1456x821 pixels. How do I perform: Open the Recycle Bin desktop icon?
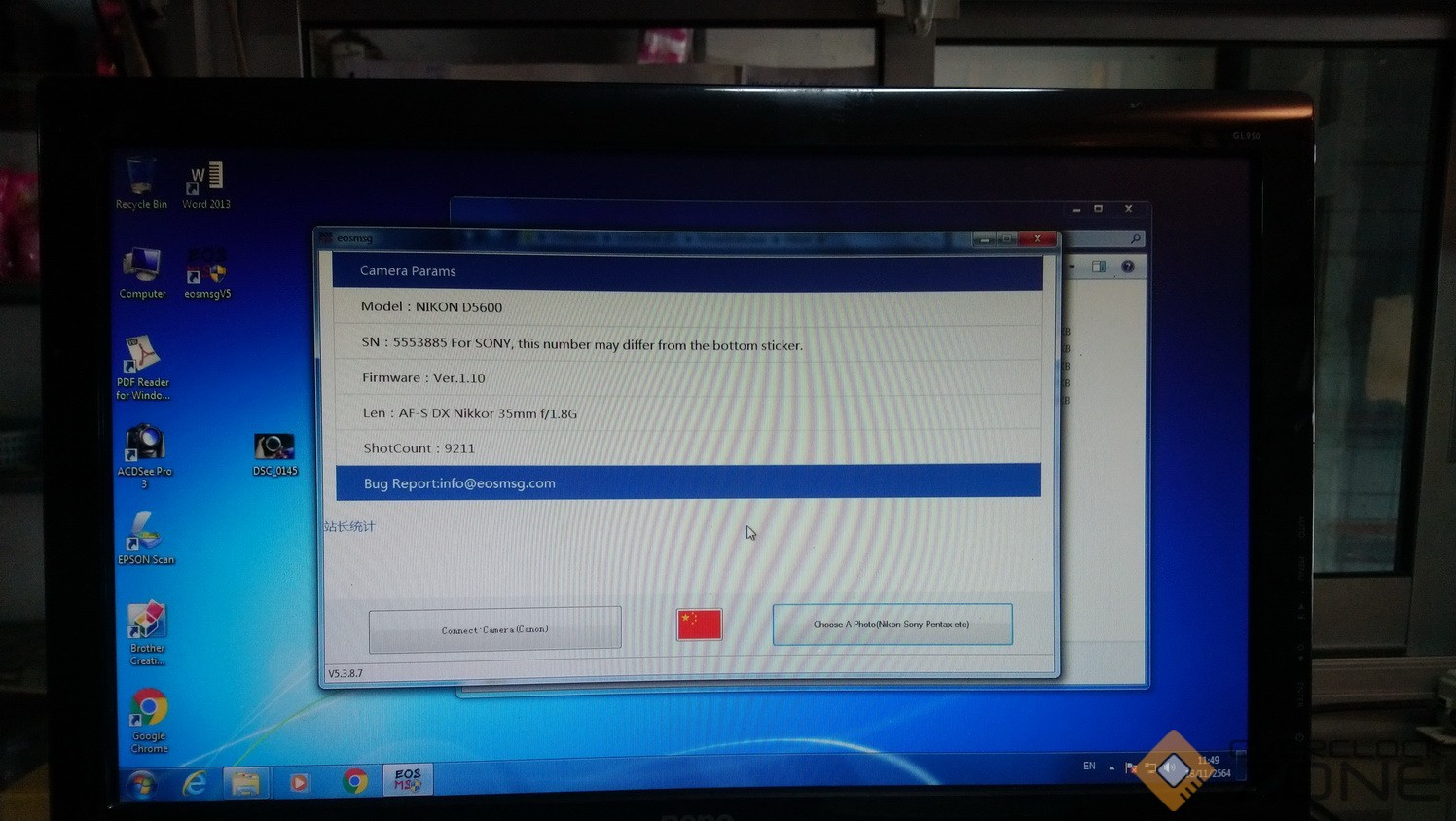click(141, 184)
